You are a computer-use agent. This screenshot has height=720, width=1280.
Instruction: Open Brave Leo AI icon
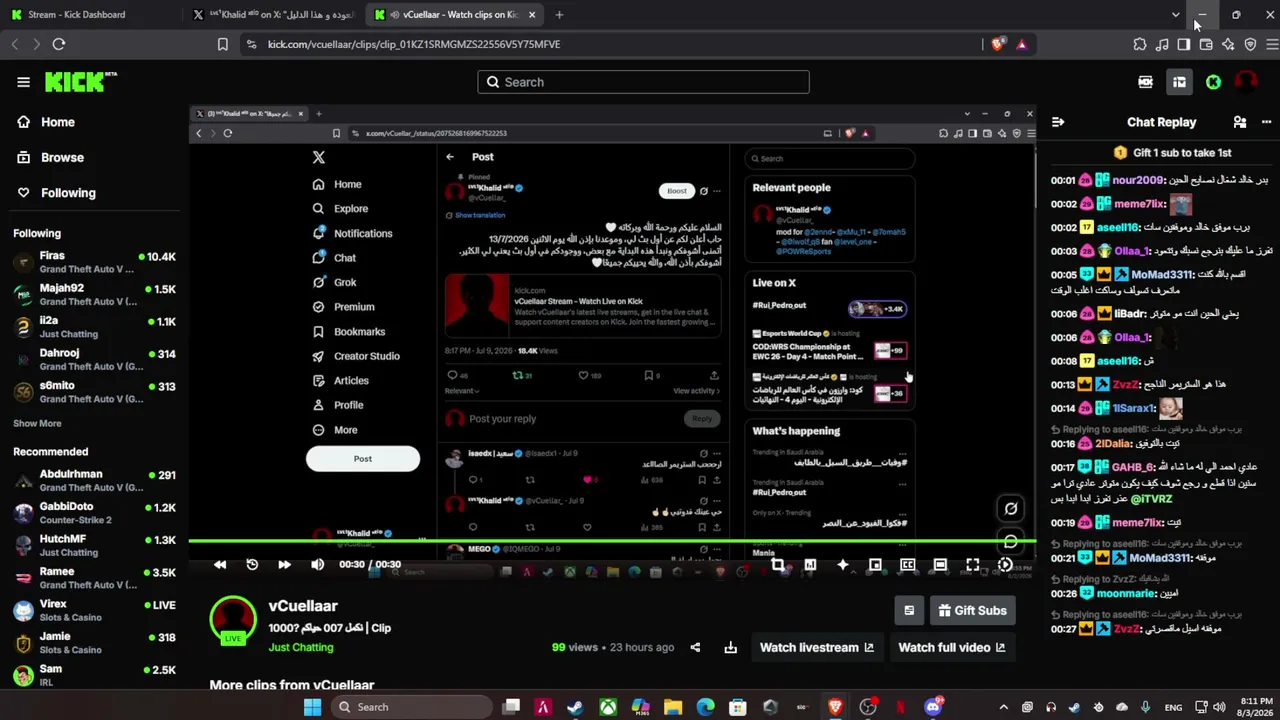coord(1228,44)
